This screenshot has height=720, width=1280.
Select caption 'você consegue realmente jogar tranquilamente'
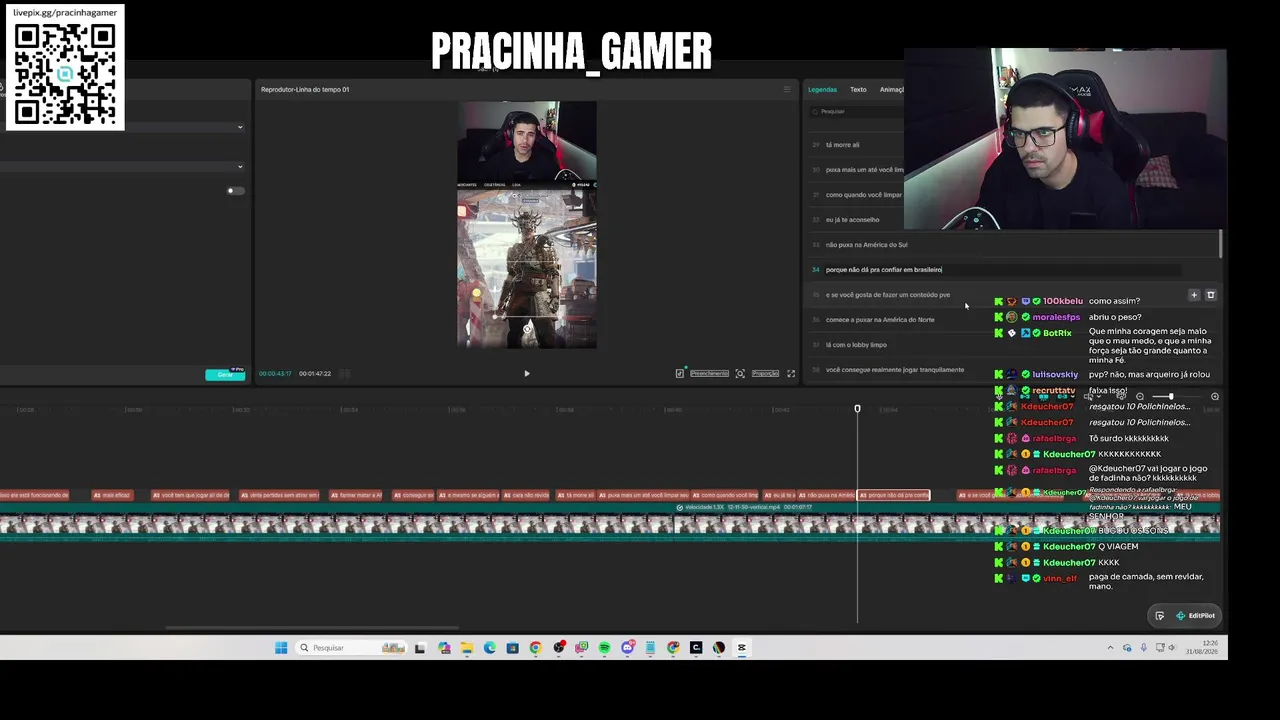tap(895, 370)
